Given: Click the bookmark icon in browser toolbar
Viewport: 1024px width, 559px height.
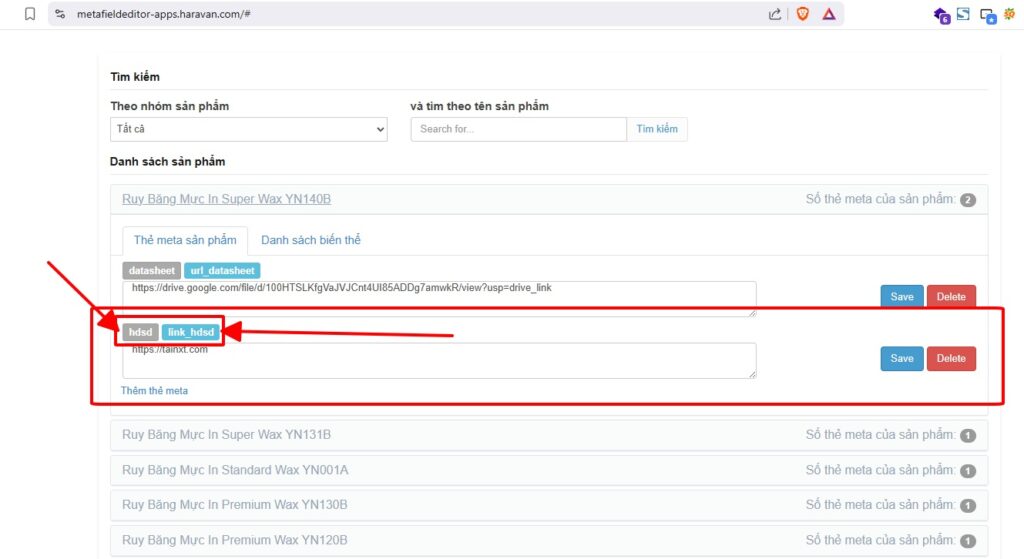Looking at the screenshot, I should coord(30,14).
